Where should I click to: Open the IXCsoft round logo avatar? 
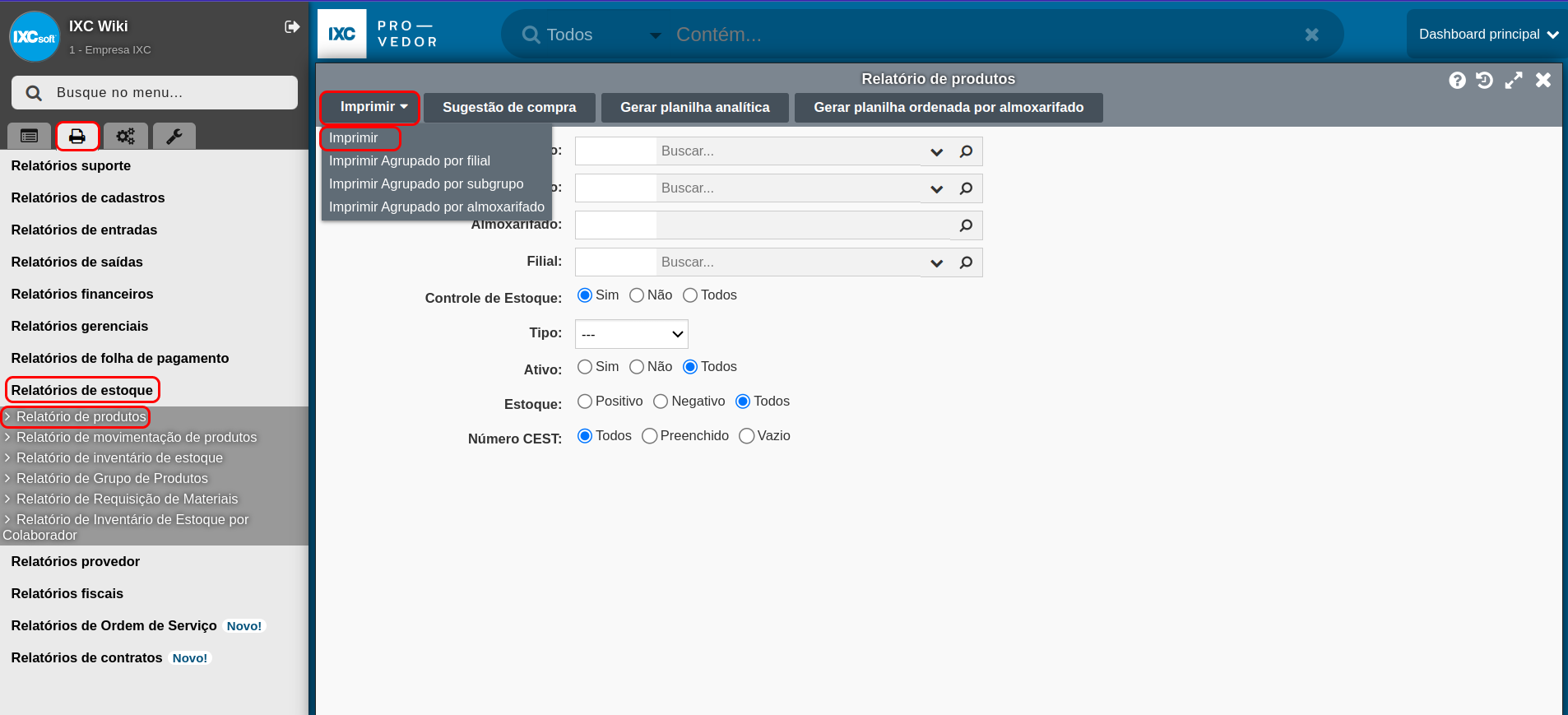click(x=35, y=36)
